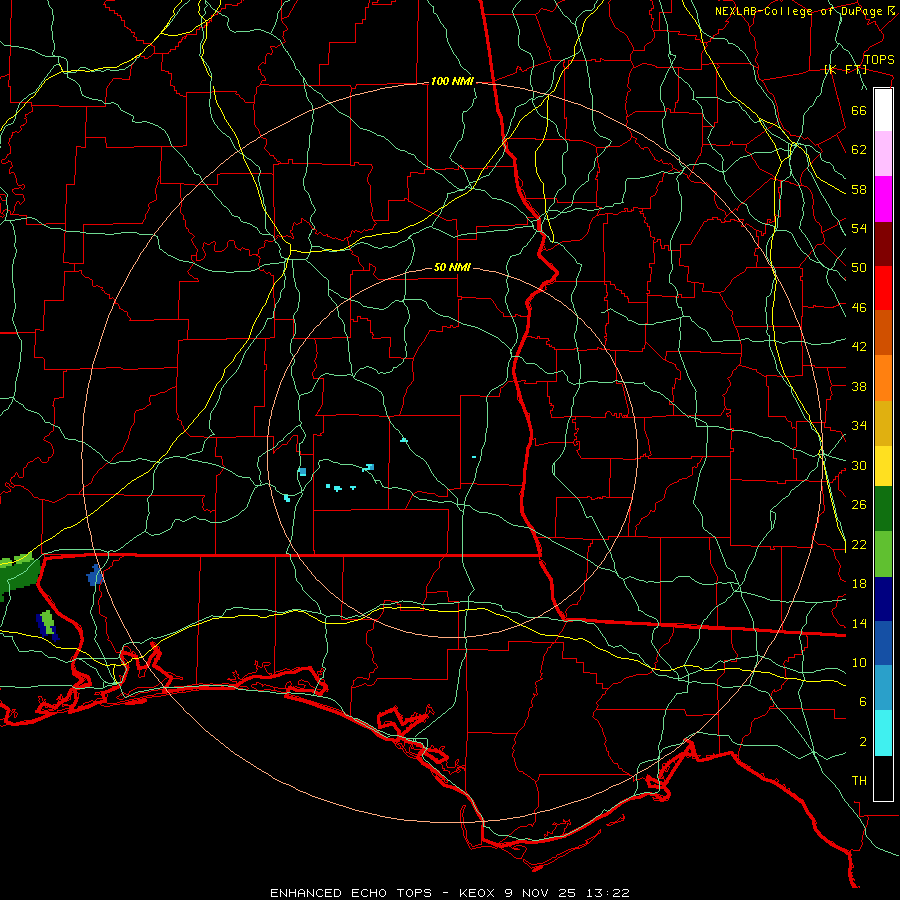The height and width of the screenshot is (900, 900).
Task: Click the 'ENHANCED ECHO TOPS - KEOX' caption text
Action: (x=384, y=893)
